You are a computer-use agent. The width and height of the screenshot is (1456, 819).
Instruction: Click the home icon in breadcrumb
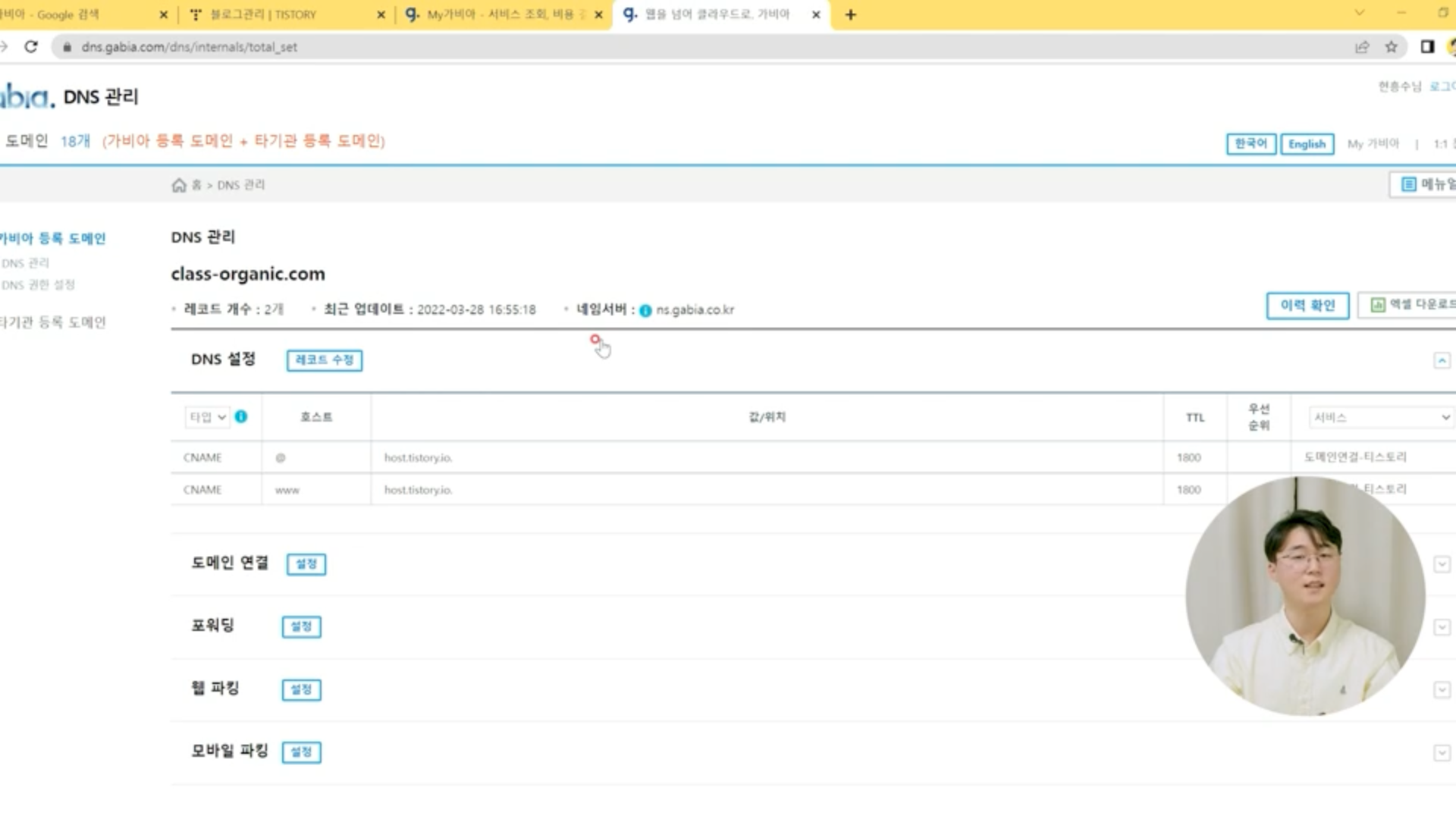pyautogui.click(x=179, y=185)
